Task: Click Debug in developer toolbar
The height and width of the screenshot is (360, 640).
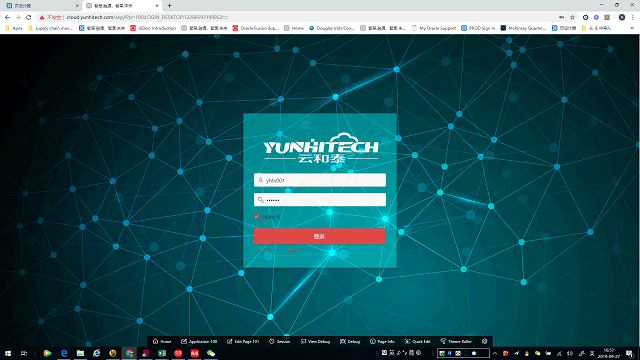Action: point(350,341)
